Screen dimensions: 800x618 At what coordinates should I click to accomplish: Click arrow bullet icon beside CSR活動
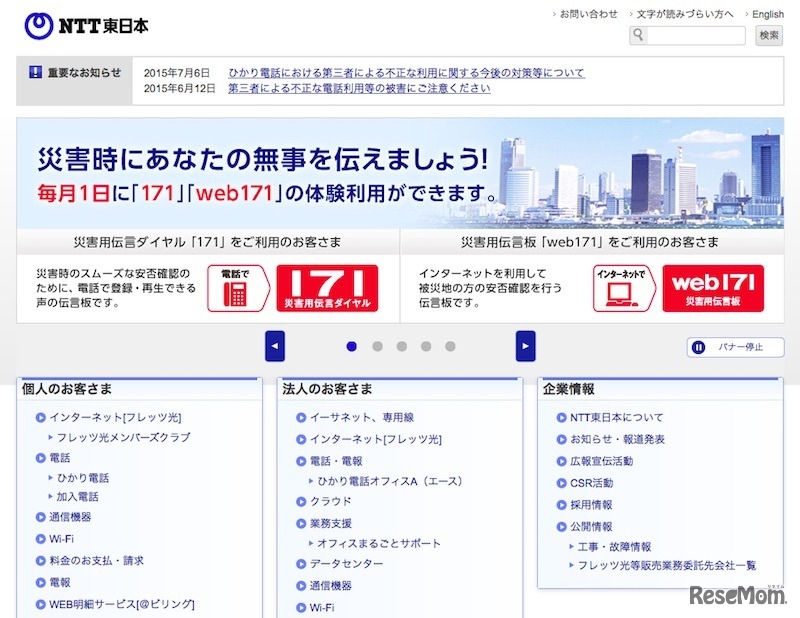coord(561,483)
